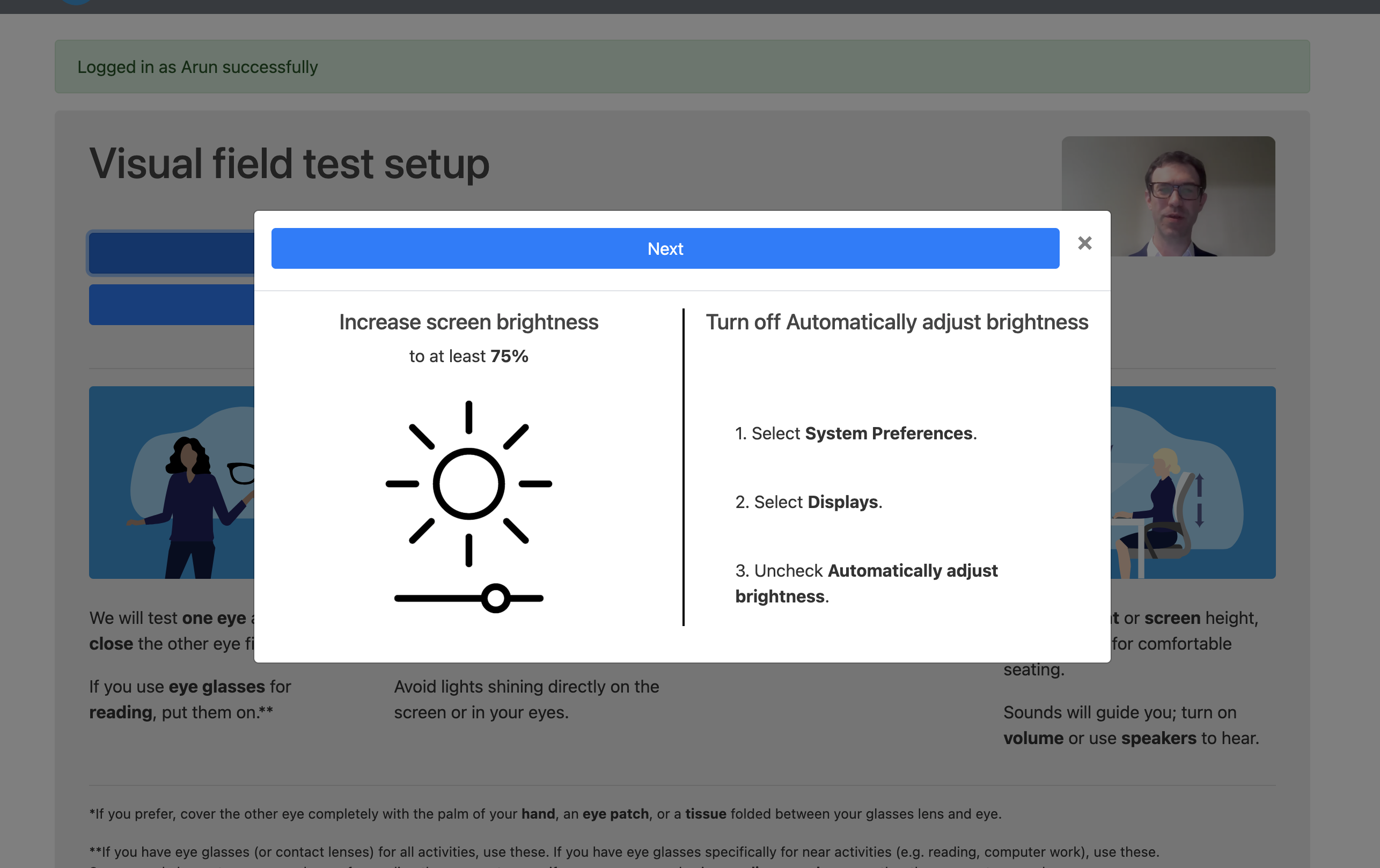The image size is (1380, 868).
Task: Click the webcam preview thumbnail
Action: tap(1168, 196)
